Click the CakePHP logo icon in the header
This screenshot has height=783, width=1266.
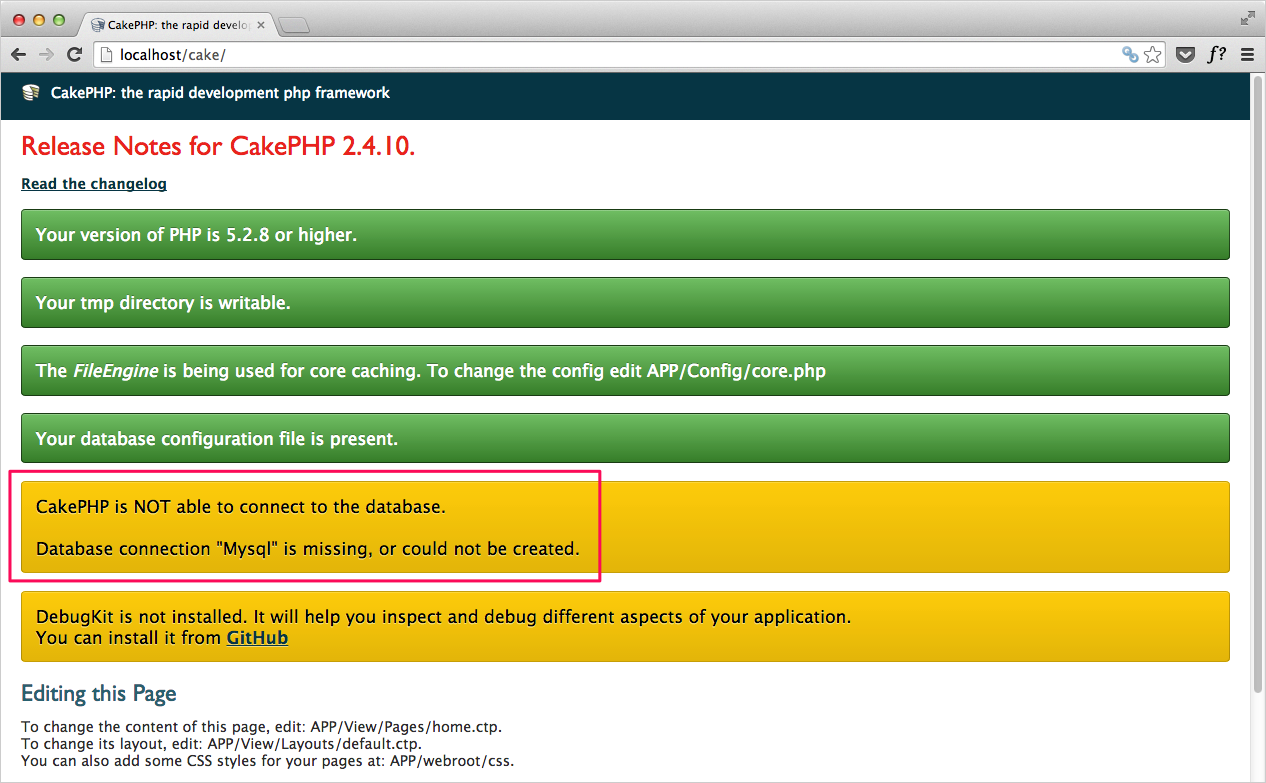(x=31, y=93)
